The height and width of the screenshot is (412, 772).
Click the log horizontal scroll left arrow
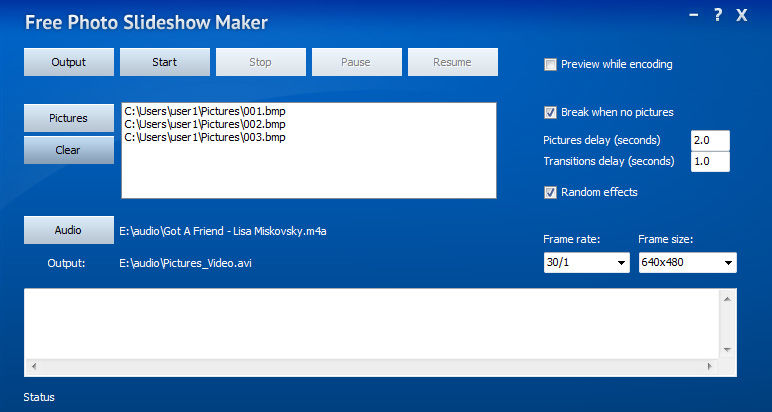pyautogui.click(x=33, y=366)
